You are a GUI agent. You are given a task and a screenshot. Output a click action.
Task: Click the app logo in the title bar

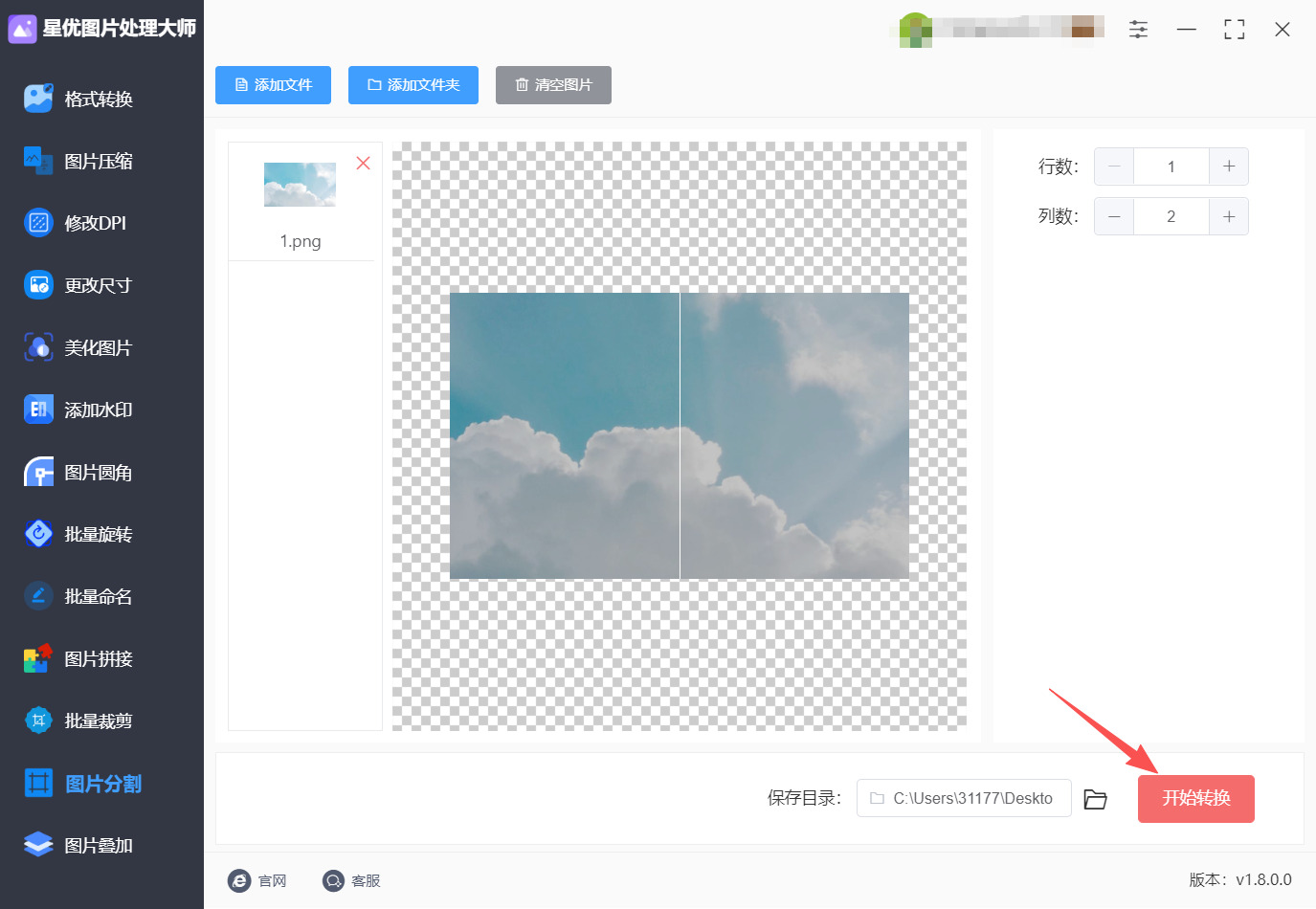(22, 29)
